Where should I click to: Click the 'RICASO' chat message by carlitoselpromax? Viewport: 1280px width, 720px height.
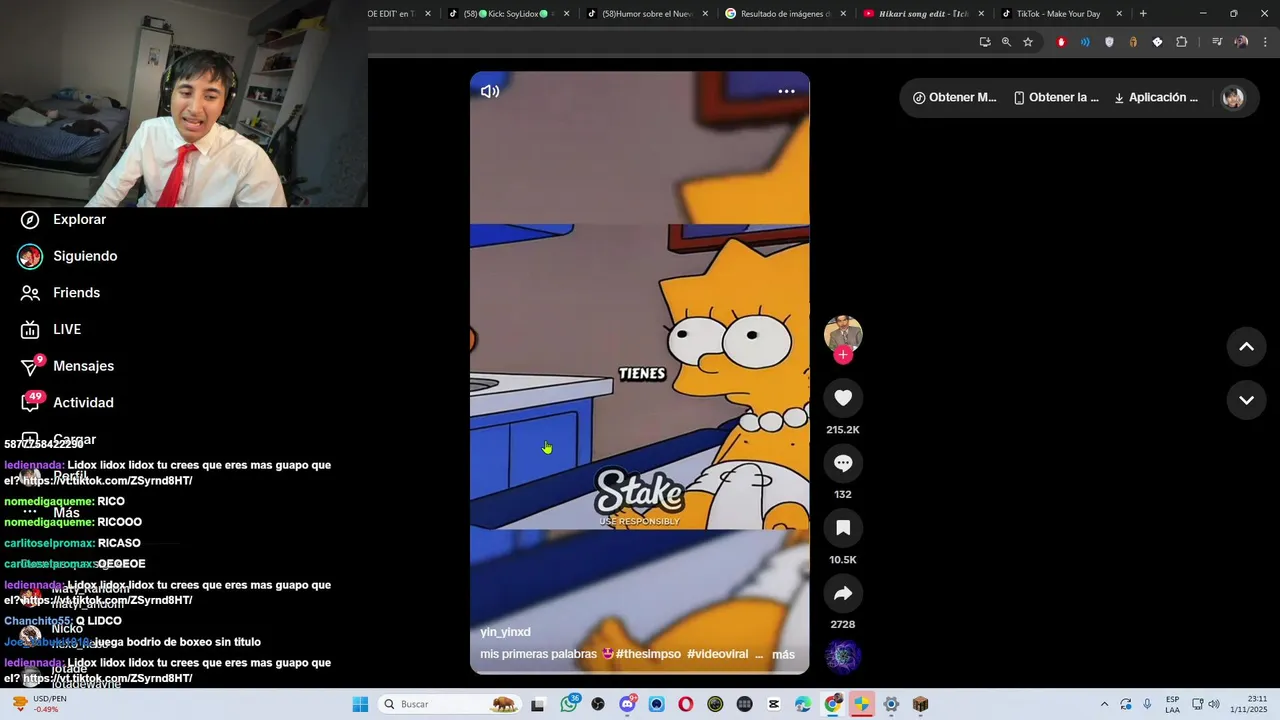point(119,543)
